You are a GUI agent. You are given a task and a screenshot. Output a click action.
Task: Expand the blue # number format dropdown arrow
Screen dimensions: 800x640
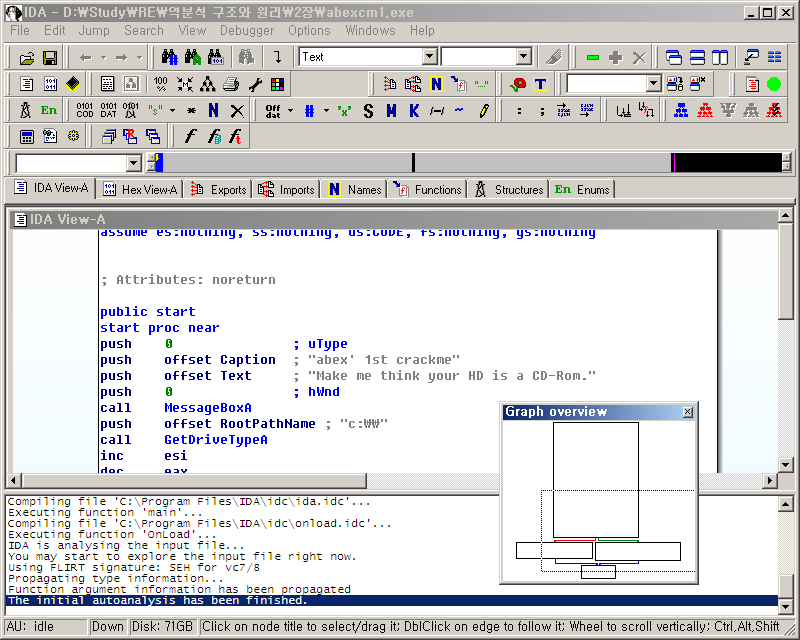[x=326, y=110]
